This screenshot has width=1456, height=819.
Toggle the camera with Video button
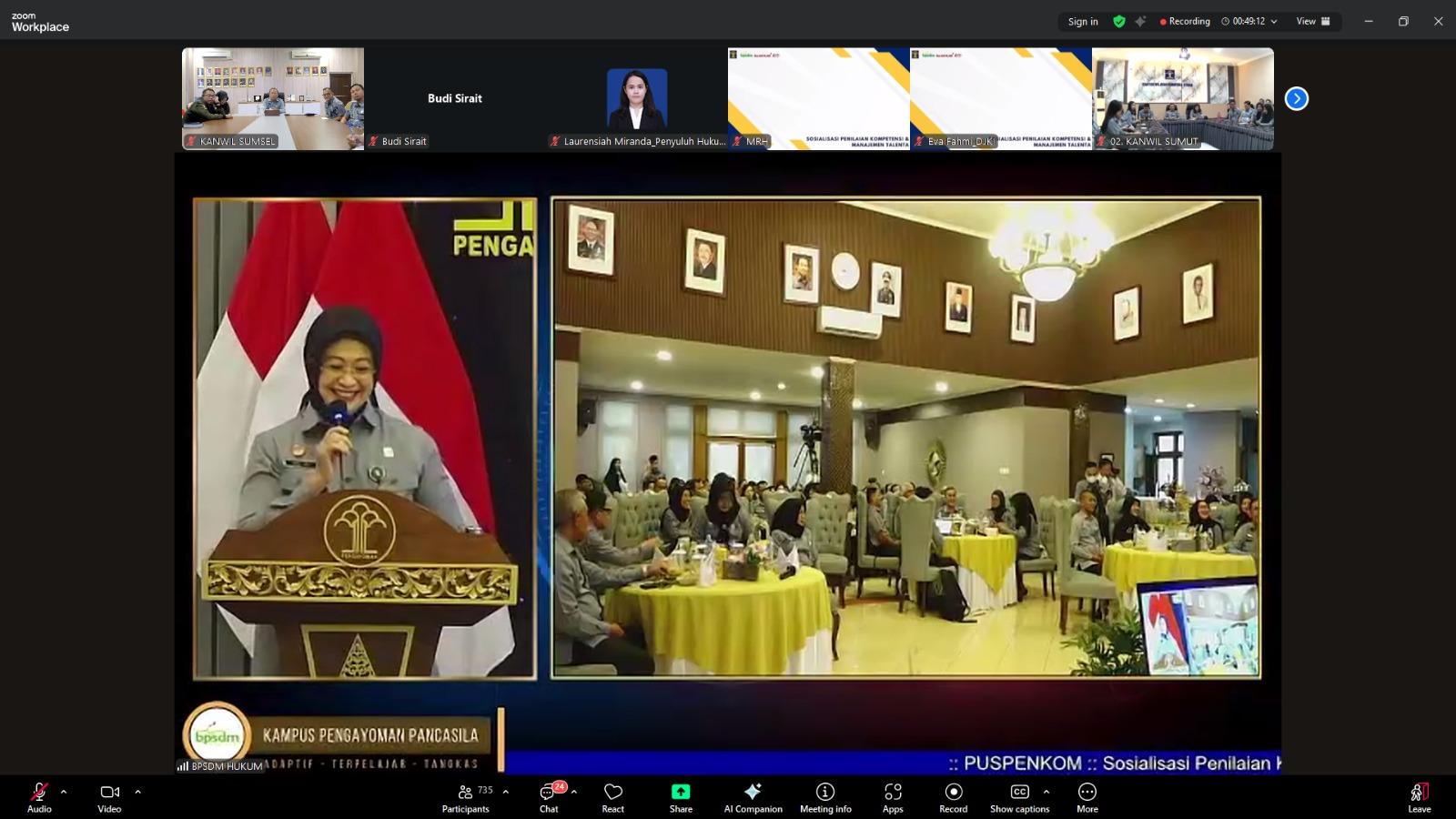(109, 797)
